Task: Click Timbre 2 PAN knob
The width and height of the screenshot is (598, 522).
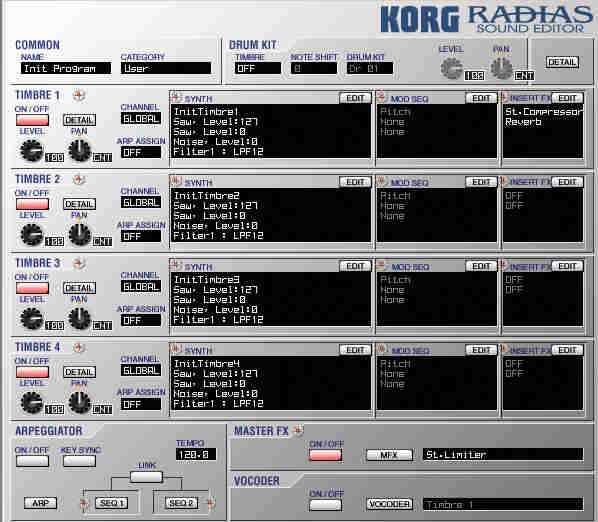Action: [x=79, y=234]
